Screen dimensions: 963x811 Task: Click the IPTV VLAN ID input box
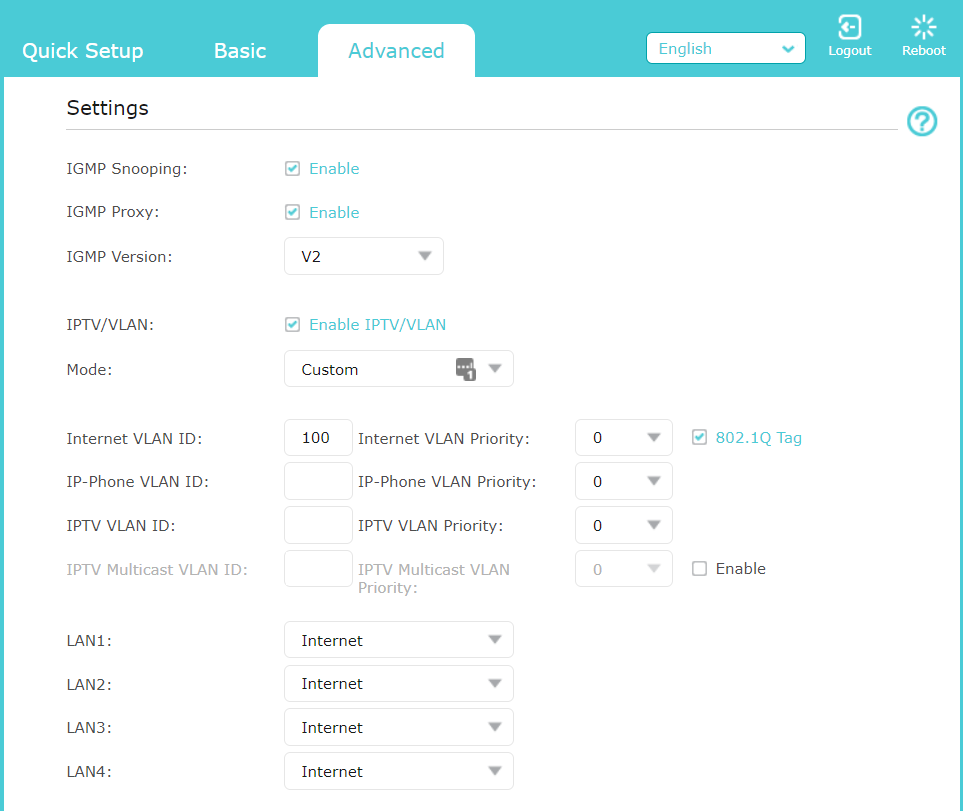318,525
